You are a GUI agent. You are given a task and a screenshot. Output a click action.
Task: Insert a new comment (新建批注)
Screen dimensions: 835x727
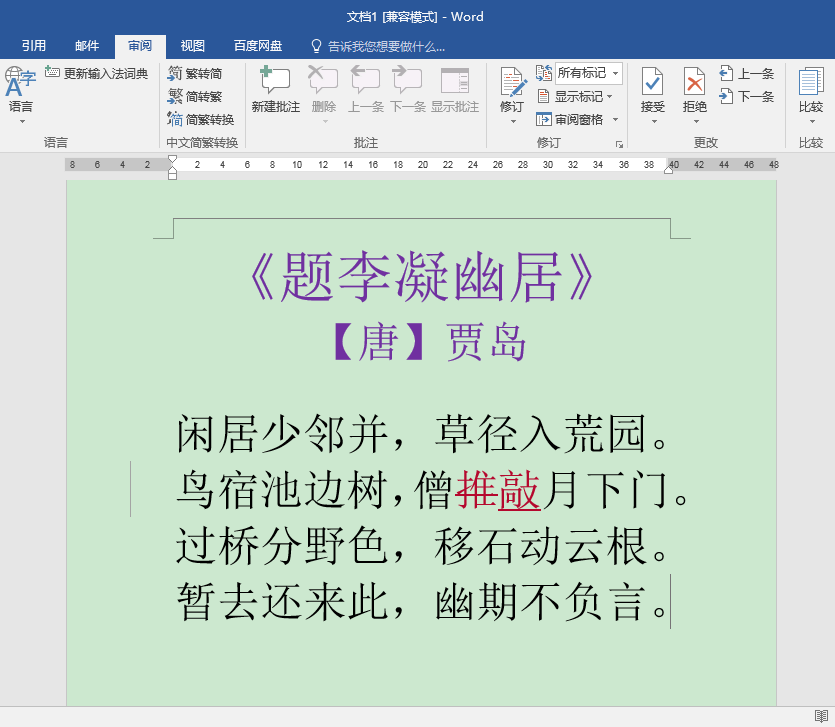[x=275, y=89]
